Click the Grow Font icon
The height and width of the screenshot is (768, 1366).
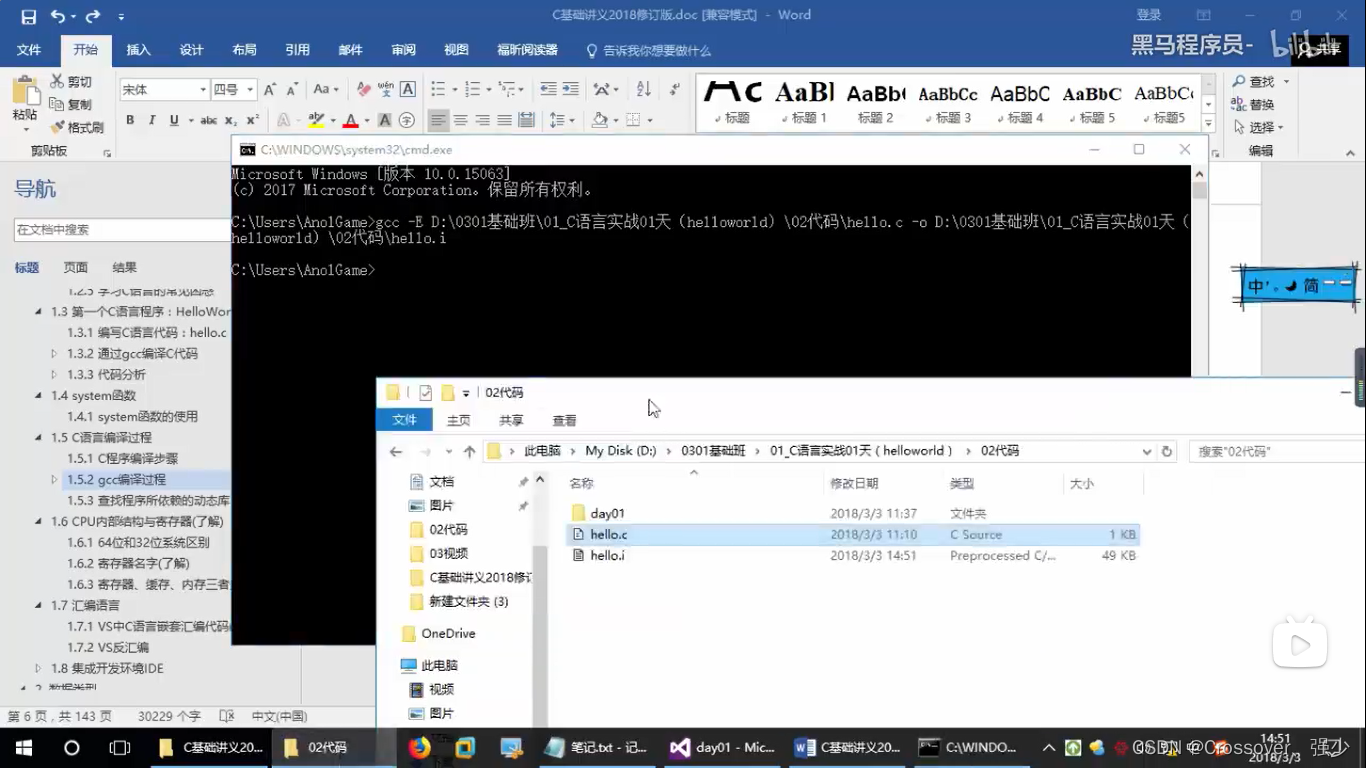[270, 89]
